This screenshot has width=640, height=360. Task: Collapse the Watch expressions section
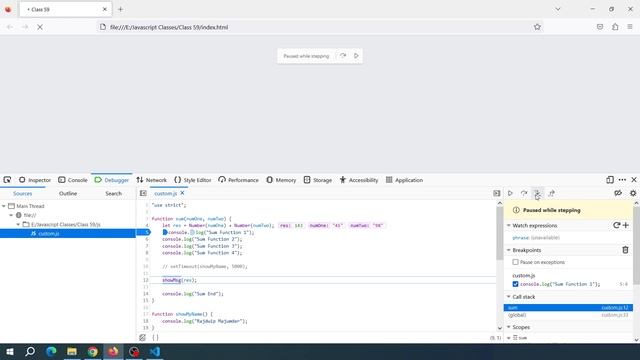click(x=509, y=225)
